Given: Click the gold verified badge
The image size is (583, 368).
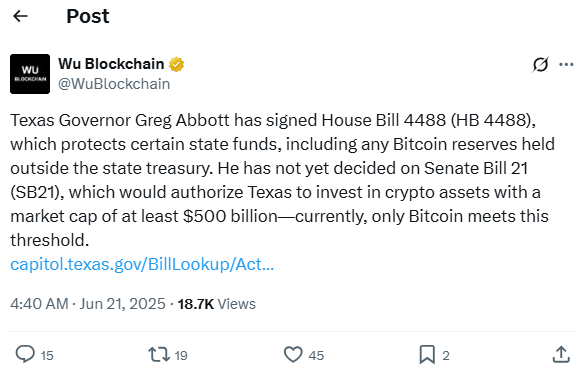Looking at the screenshot, I should coord(177,64).
